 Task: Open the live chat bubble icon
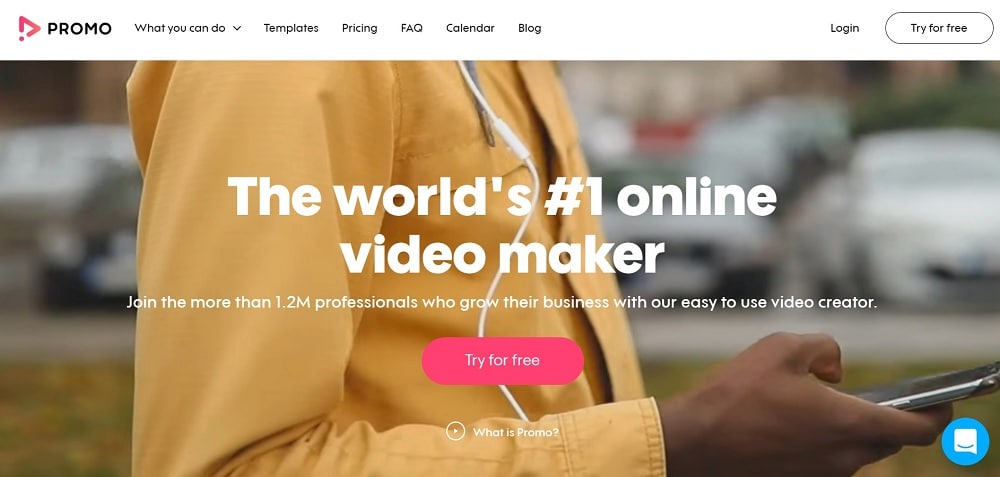point(965,441)
